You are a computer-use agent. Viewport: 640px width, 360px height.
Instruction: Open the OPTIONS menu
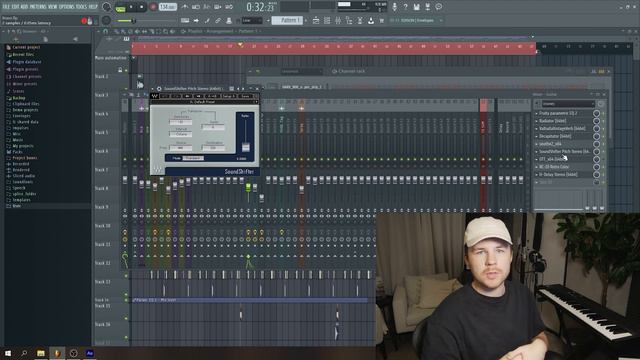click(67, 7)
